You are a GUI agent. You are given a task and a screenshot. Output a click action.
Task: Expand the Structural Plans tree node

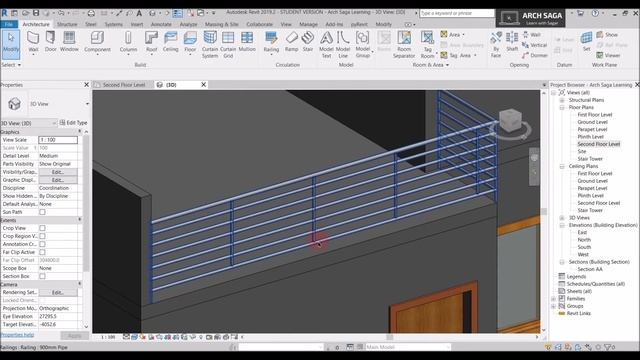pyautogui.click(x=562, y=100)
